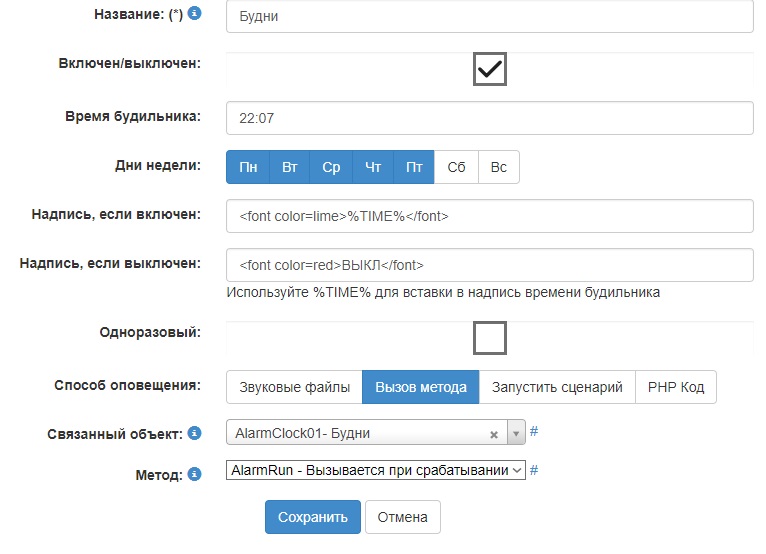
Task: Clear the AlarmClock01 linked object selection
Action: [494, 434]
